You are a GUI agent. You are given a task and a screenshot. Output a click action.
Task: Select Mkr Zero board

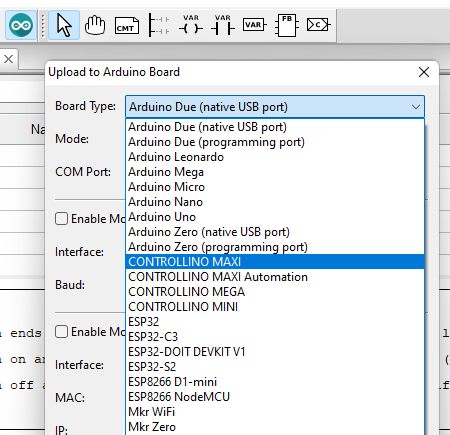[x=275, y=427]
